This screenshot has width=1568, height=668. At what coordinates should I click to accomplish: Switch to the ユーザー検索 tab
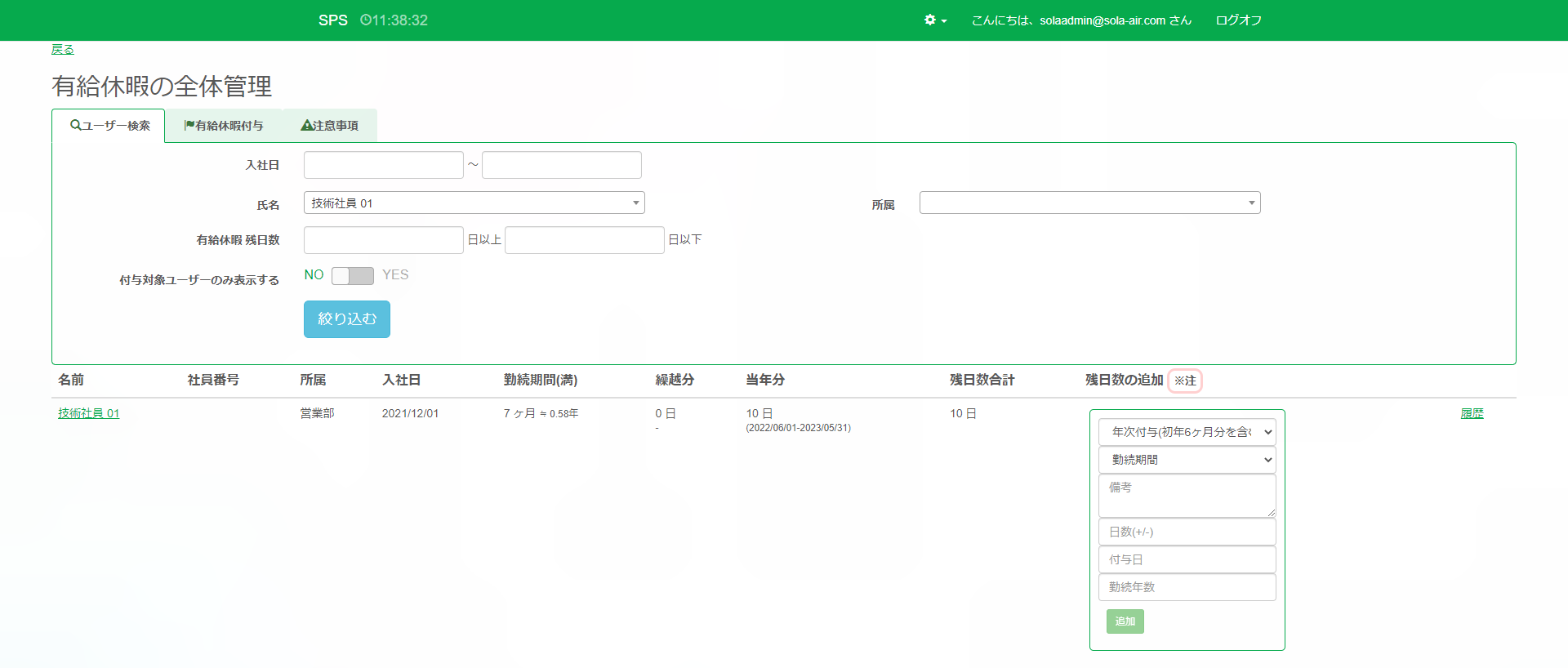coord(109,126)
